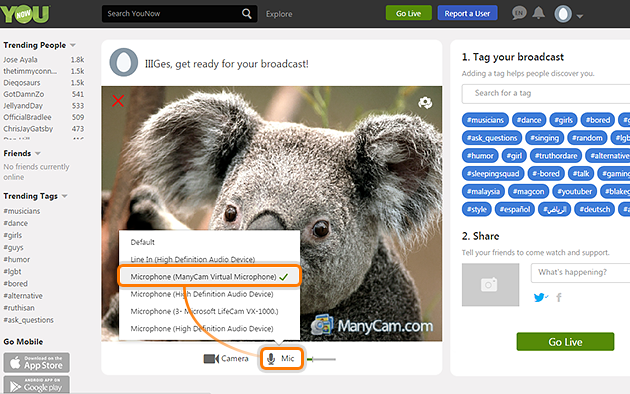Select the #musicians tag pill
Image resolution: width=630 pixels, height=394 pixels.
tap(485, 120)
